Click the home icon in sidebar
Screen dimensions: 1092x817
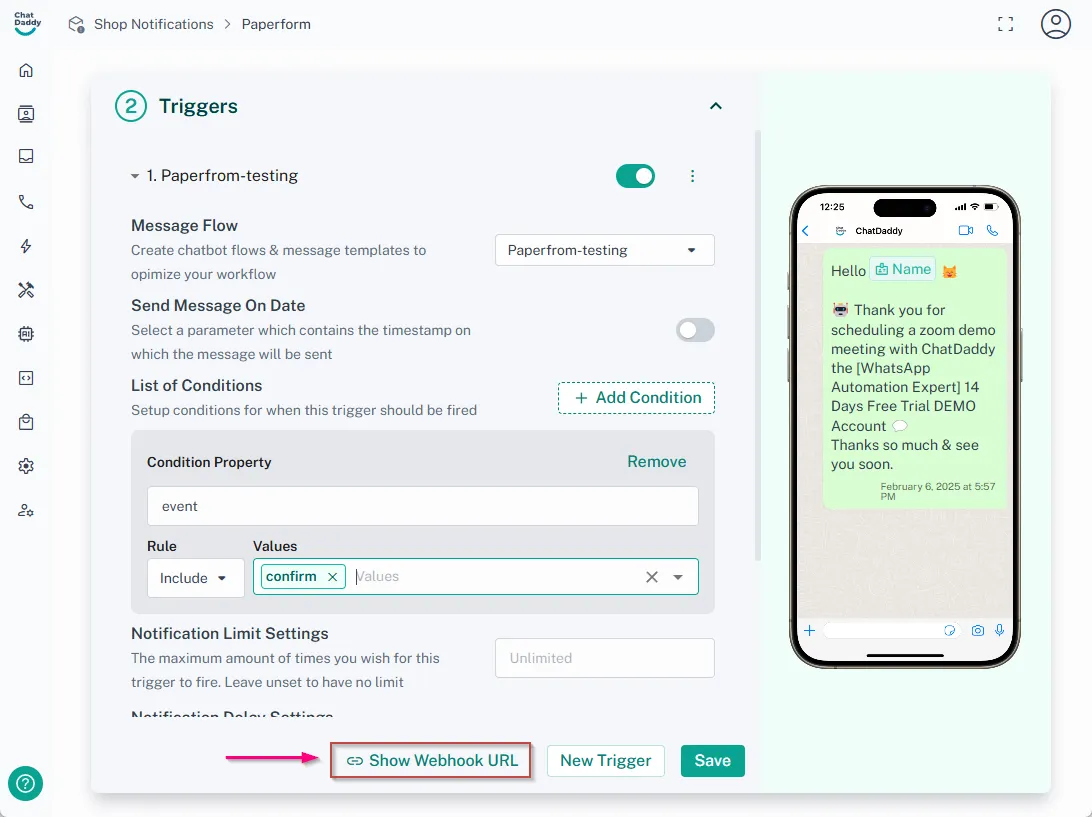tap(26, 70)
